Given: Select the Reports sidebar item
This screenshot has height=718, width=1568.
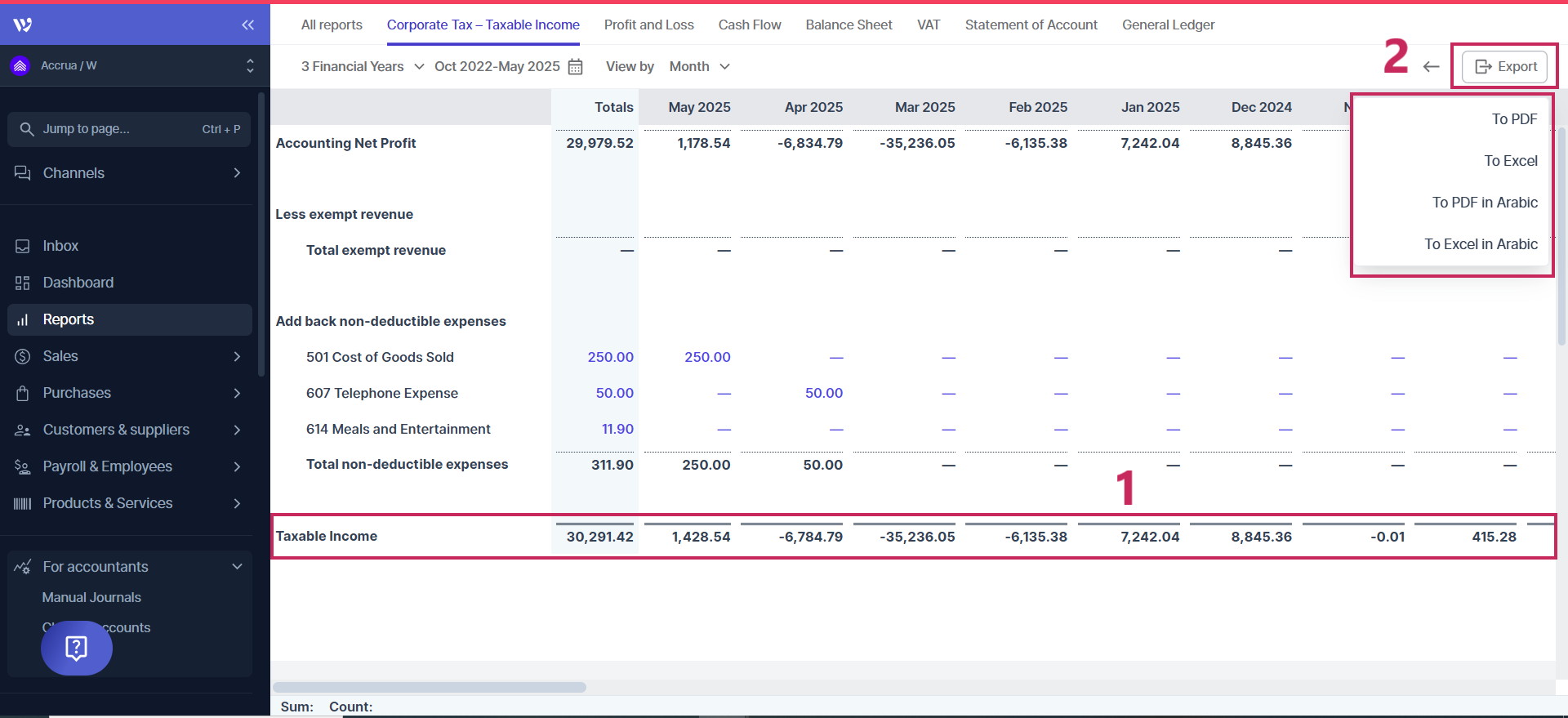Looking at the screenshot, I should (69, 319).
